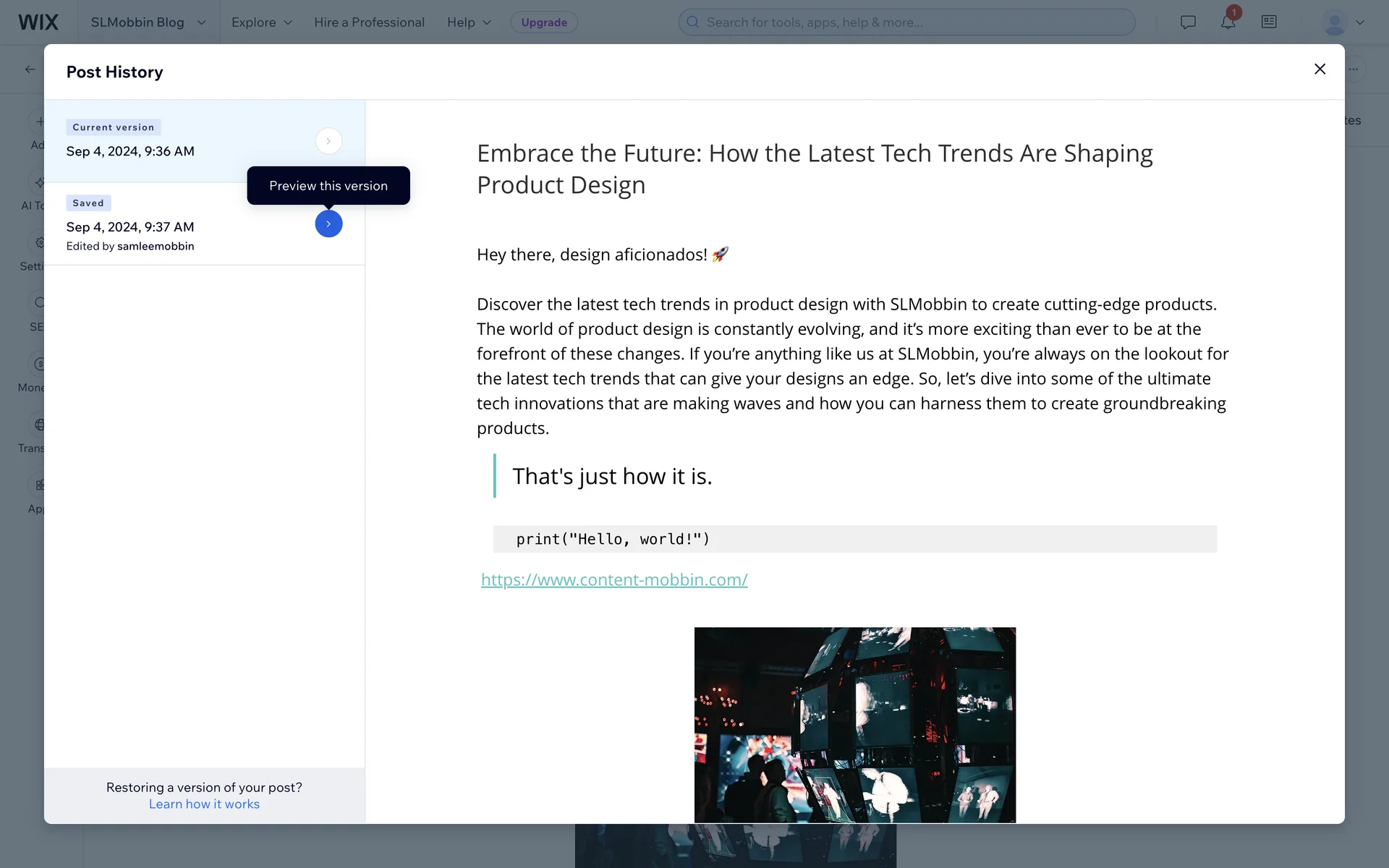Click the post preview image
The image size is (1389, 868).
pos(854,724)
